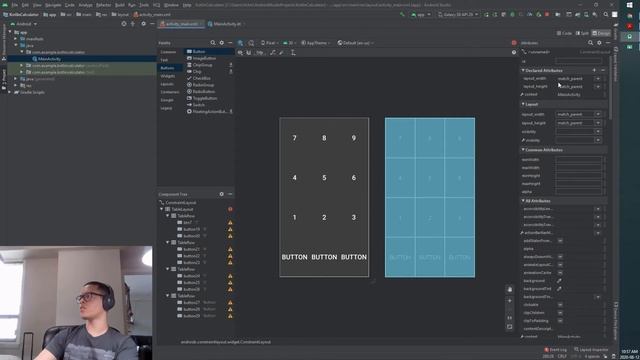
Task: Open Android project view dropdown
Action: tap(25, 24)
